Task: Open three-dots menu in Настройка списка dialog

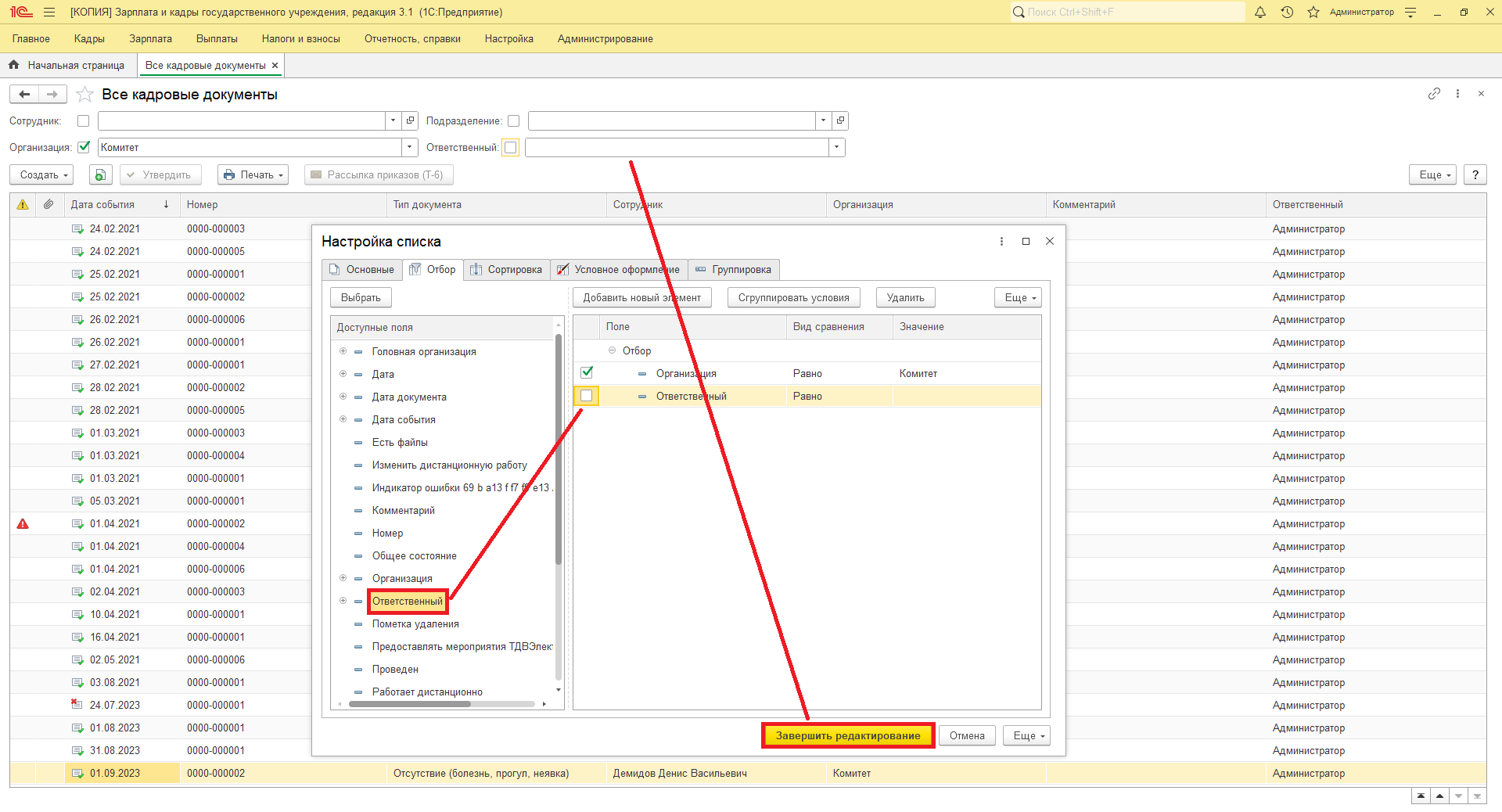Action: coord(1001,242)
